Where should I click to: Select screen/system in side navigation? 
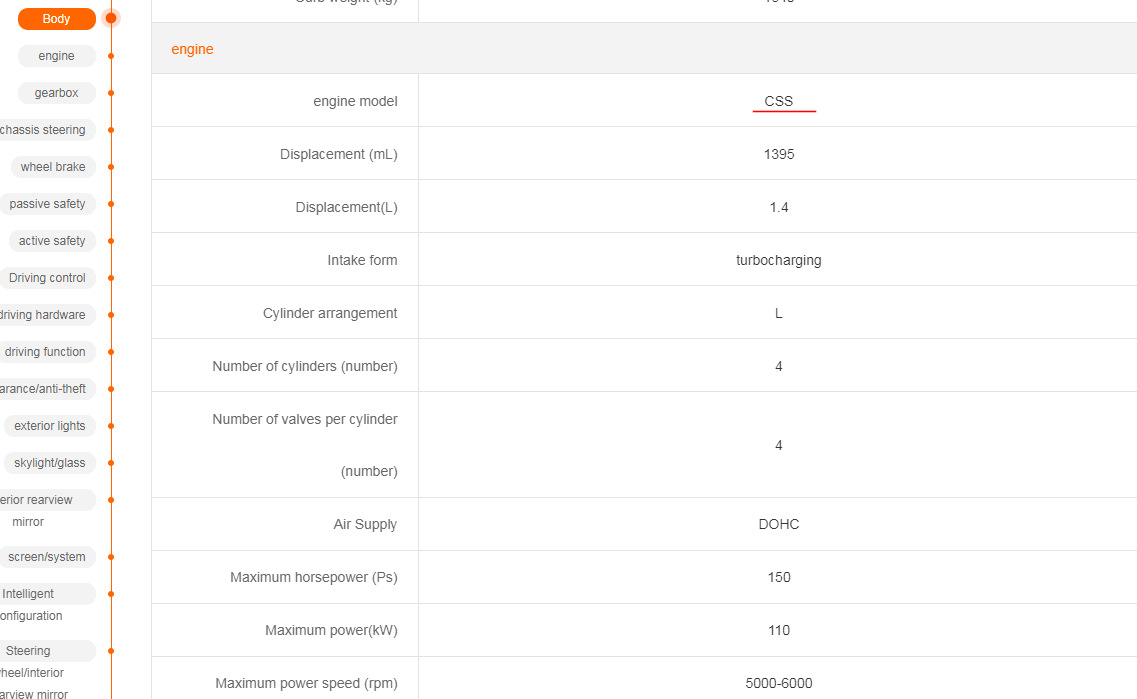point(47,557)
